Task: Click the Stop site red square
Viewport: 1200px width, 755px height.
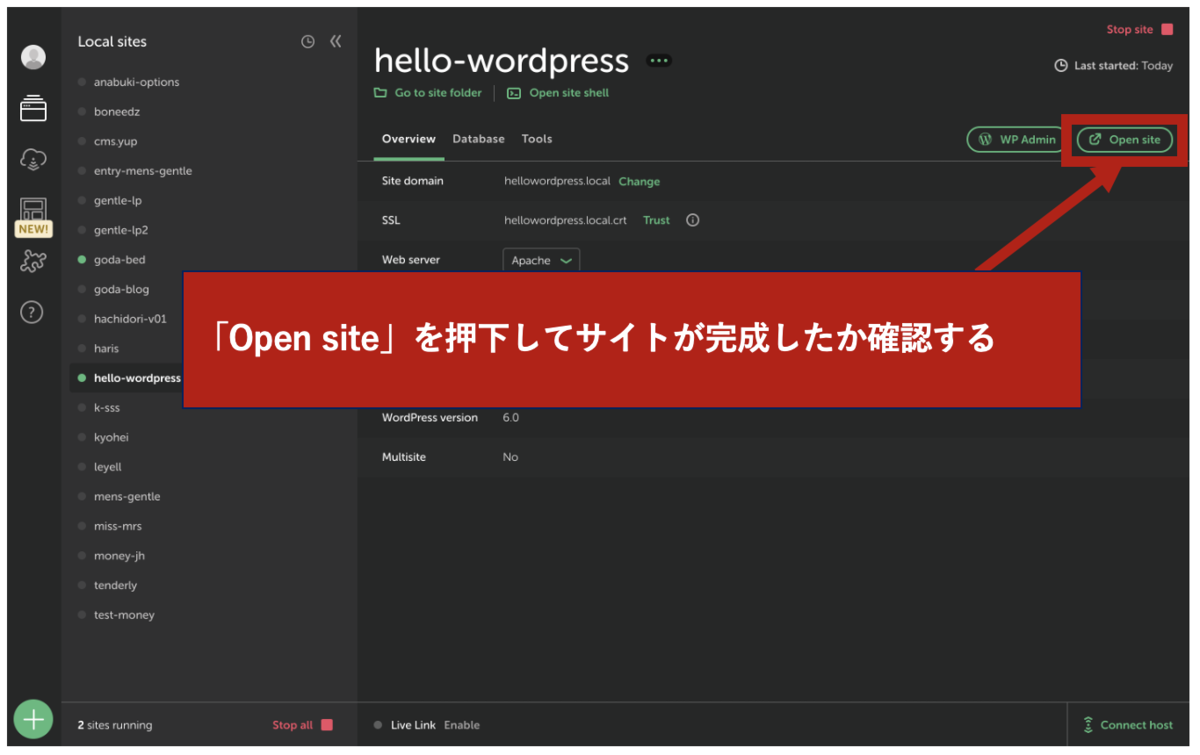Action: (x=1167, y=30)
